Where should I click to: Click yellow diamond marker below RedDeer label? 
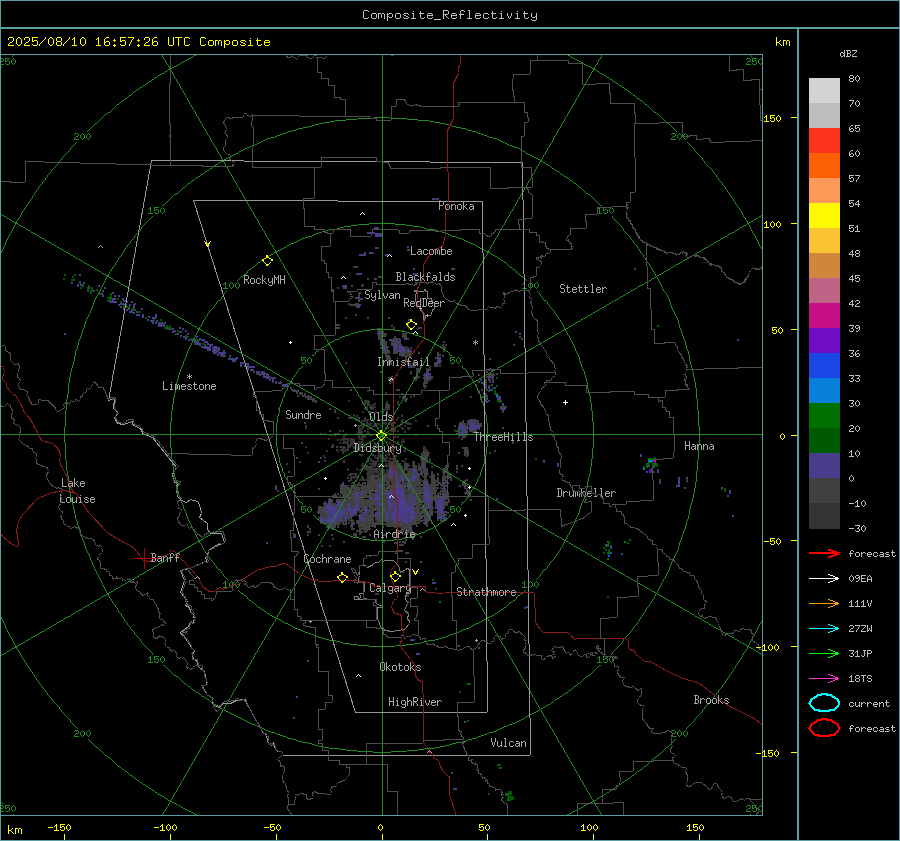411,325
